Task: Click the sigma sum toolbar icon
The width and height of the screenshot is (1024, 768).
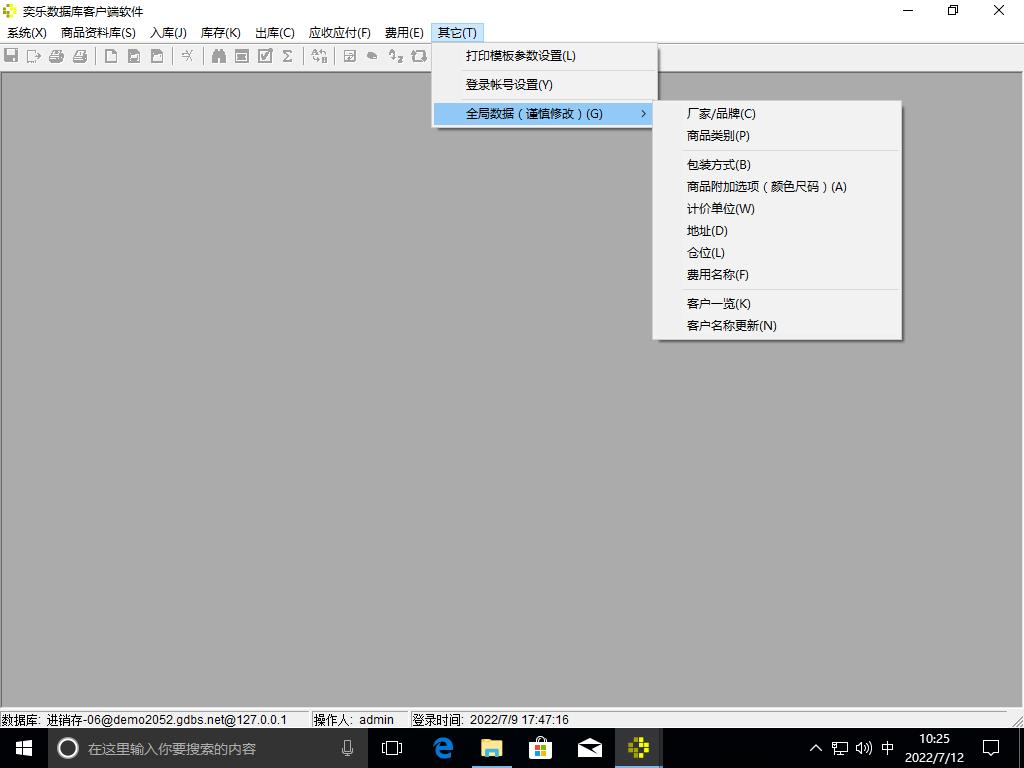Action: [x=287, y=56]
